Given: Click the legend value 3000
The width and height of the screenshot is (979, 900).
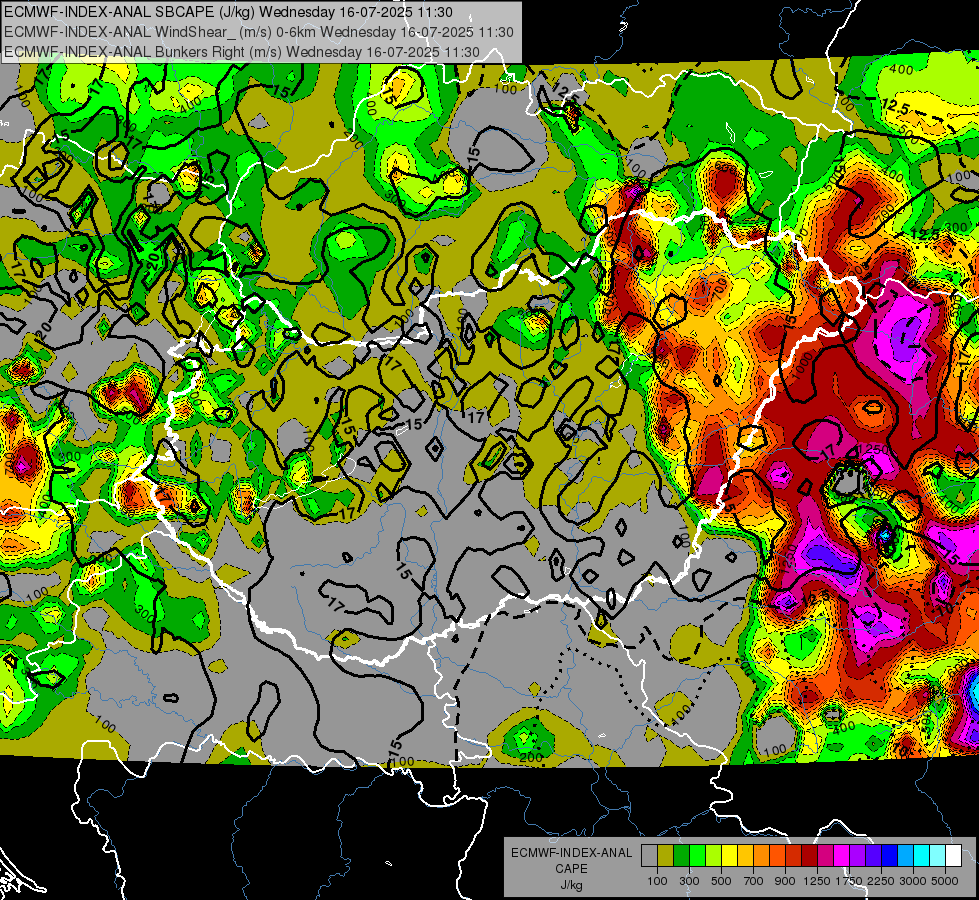Looking at the screenshot, I should pos(913,881).
